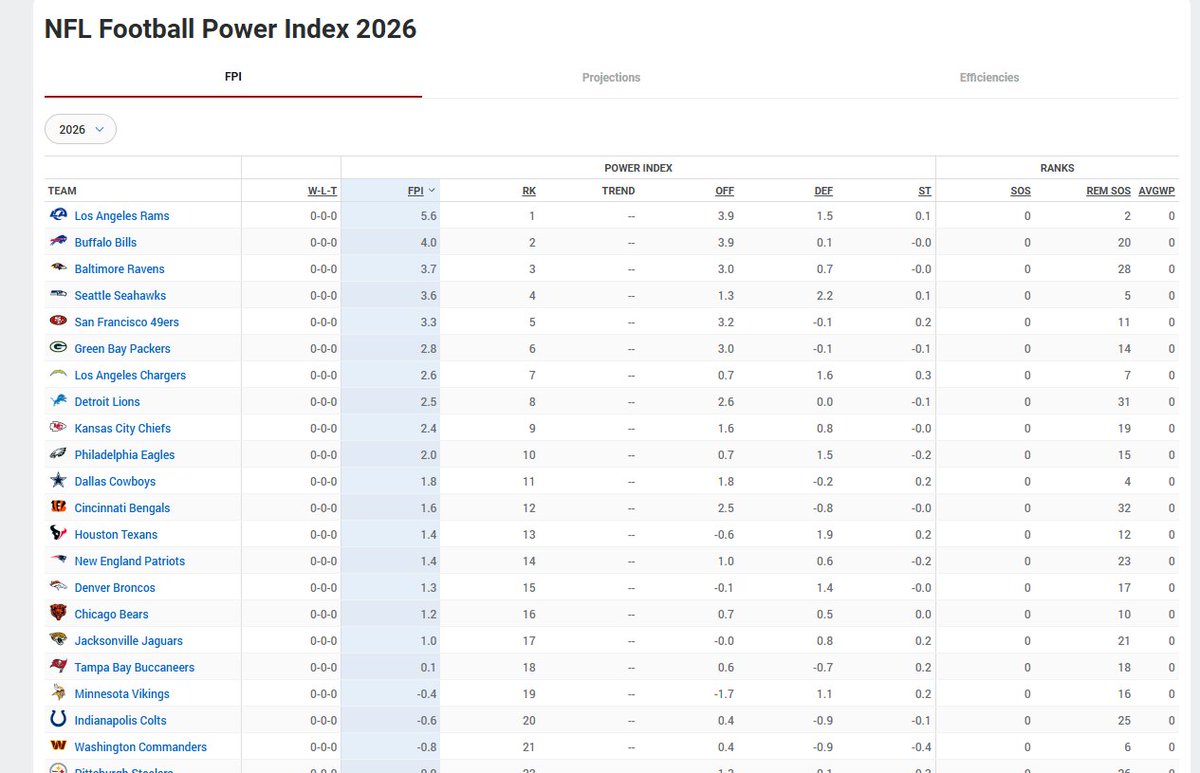
Task: Open Seattle Seahawks team link
Action: pos(120,295)
